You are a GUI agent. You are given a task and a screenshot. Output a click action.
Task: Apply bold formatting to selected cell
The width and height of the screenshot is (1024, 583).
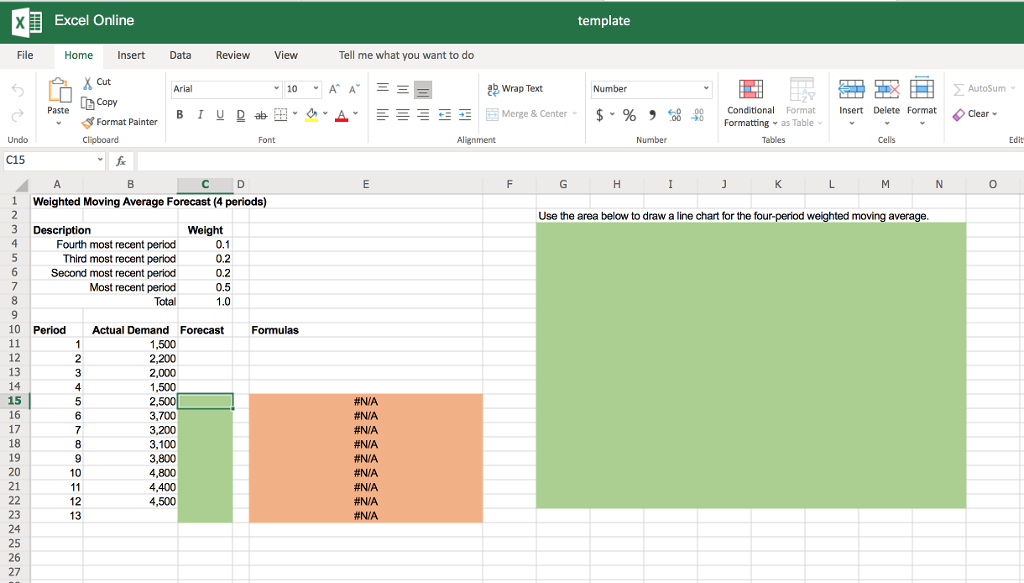tap(180, 115)
